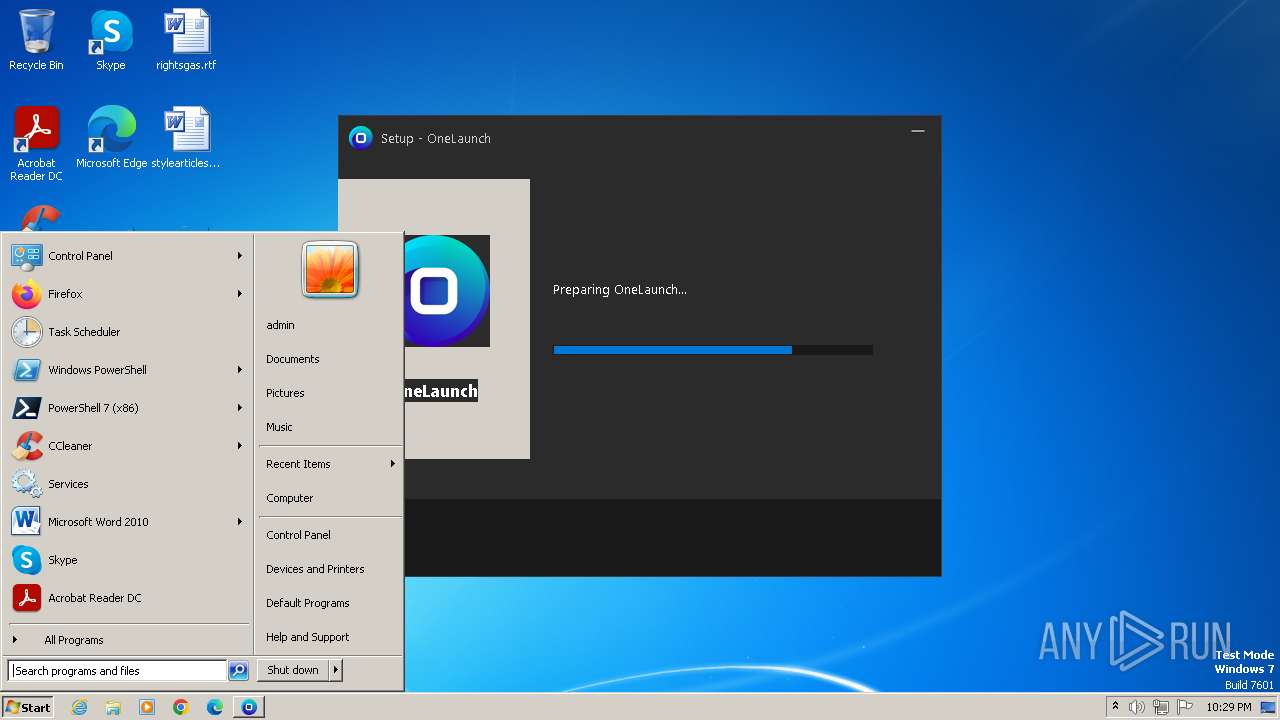Screen dimensions: 1280x720
Task: Click the Start button
Action: pos(28,707)
